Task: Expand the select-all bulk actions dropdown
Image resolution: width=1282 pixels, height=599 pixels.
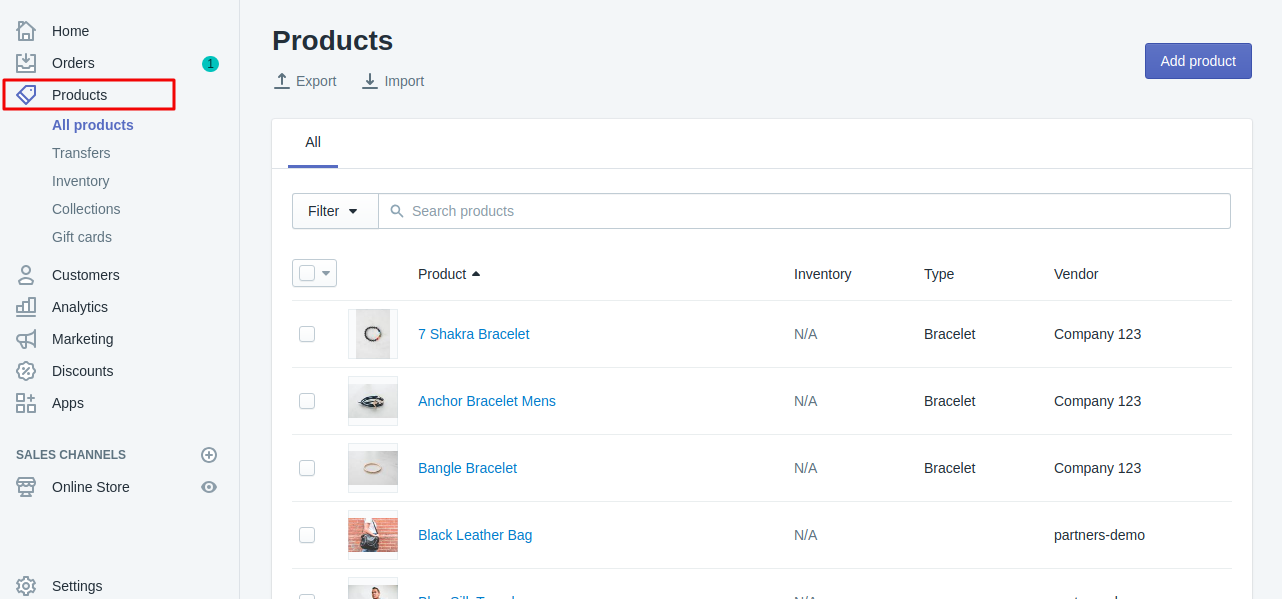Action: coord(326,273)
